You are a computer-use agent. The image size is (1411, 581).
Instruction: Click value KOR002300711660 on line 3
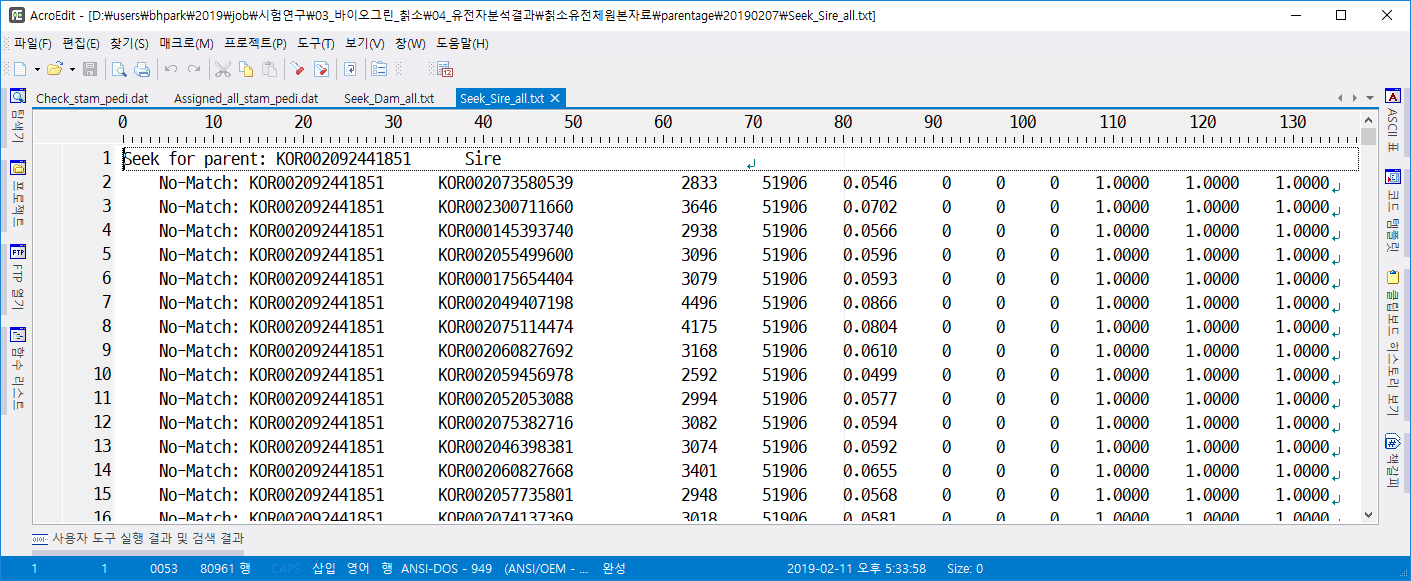pos(506,207)
